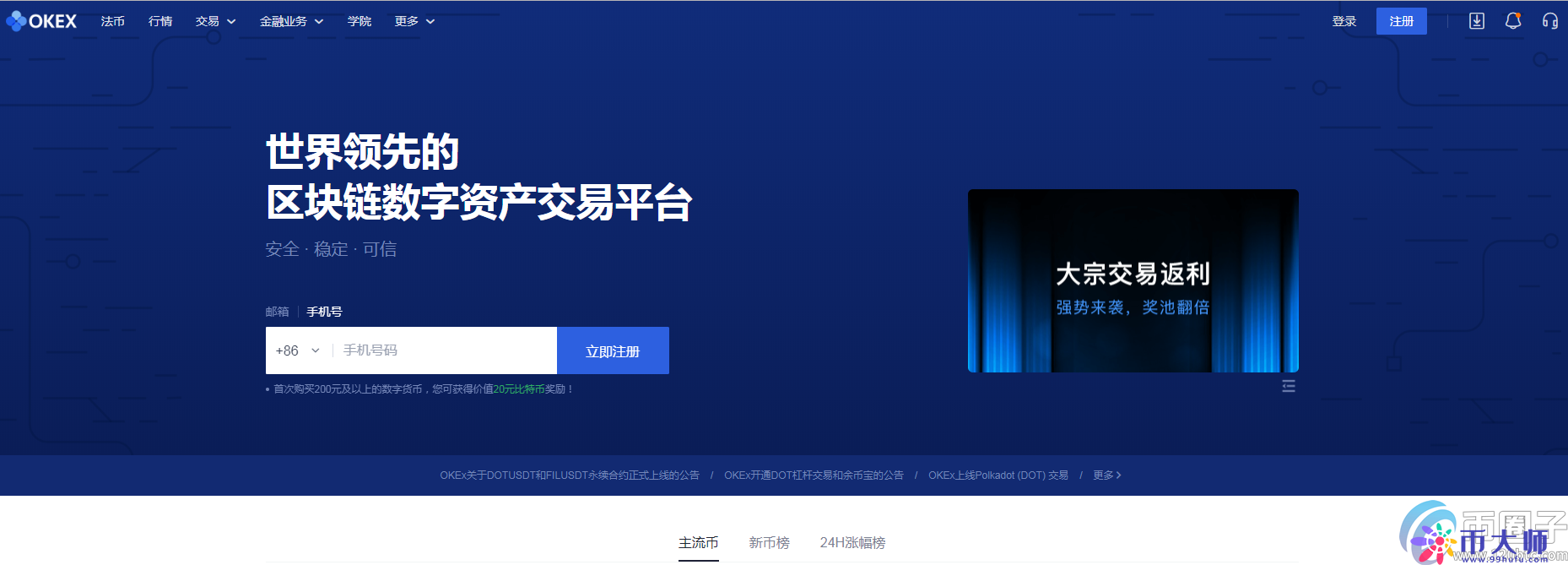The height and width of the screenshot is (565, 1568).
Task: Open the 法币 menu item
Action: (112, 21)
